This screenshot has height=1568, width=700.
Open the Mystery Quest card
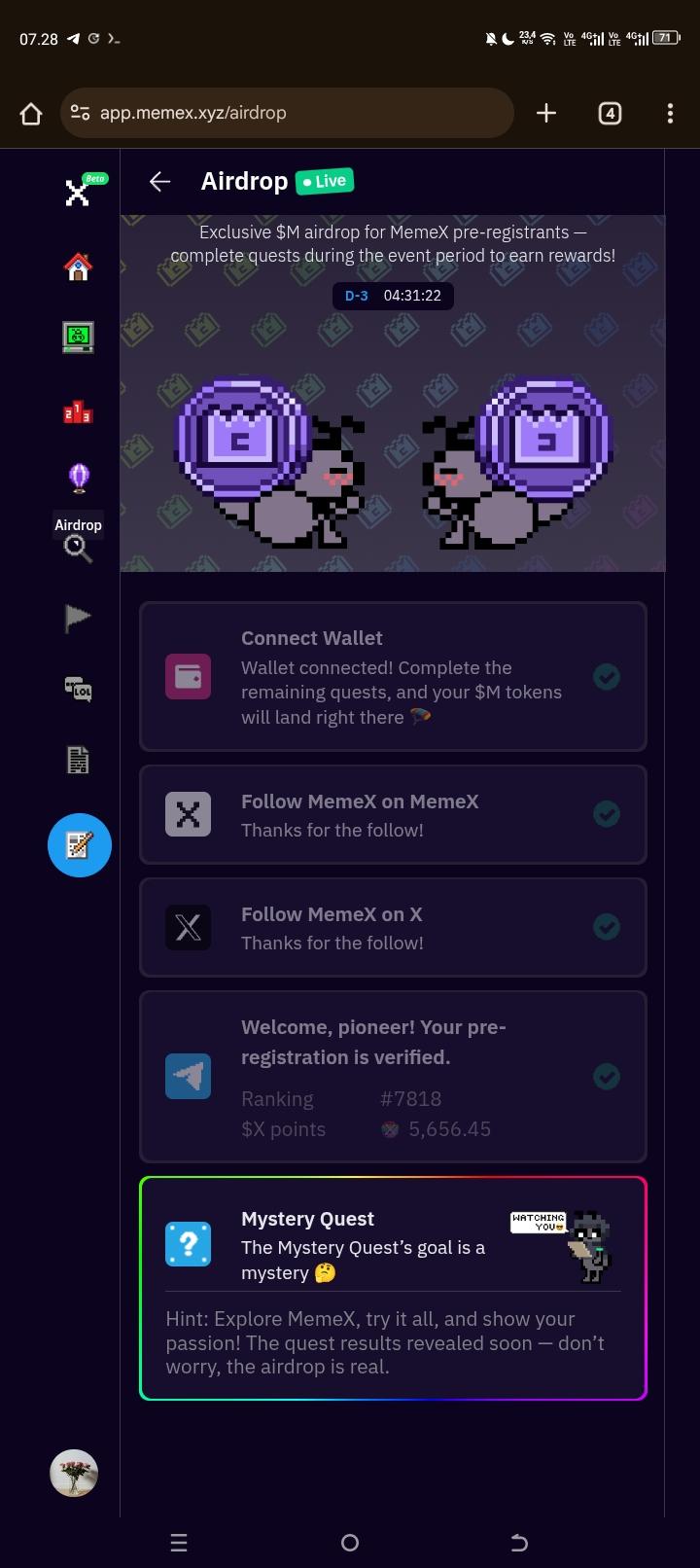pos(393,1289)
